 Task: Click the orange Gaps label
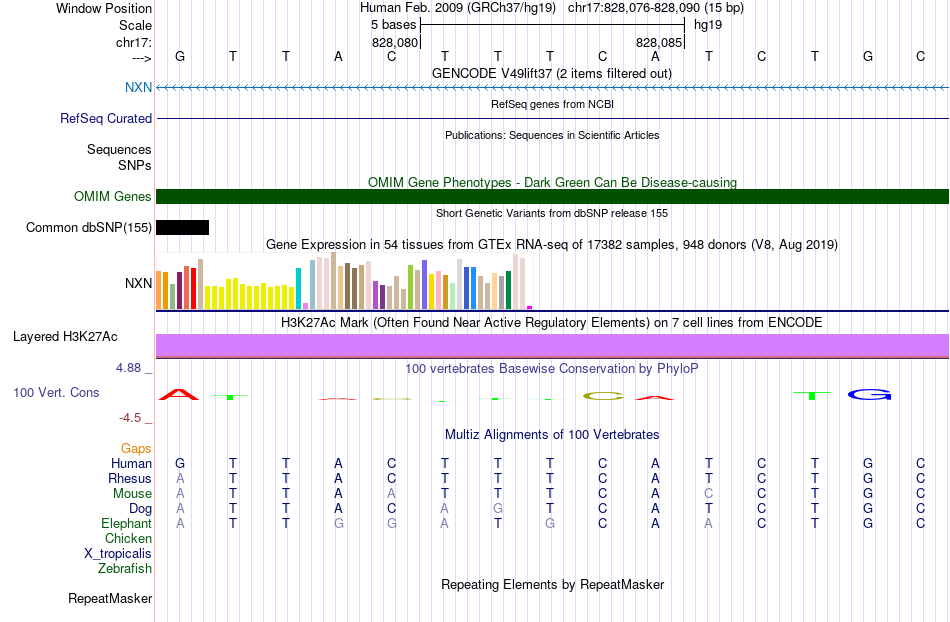(x=136, y=449)
